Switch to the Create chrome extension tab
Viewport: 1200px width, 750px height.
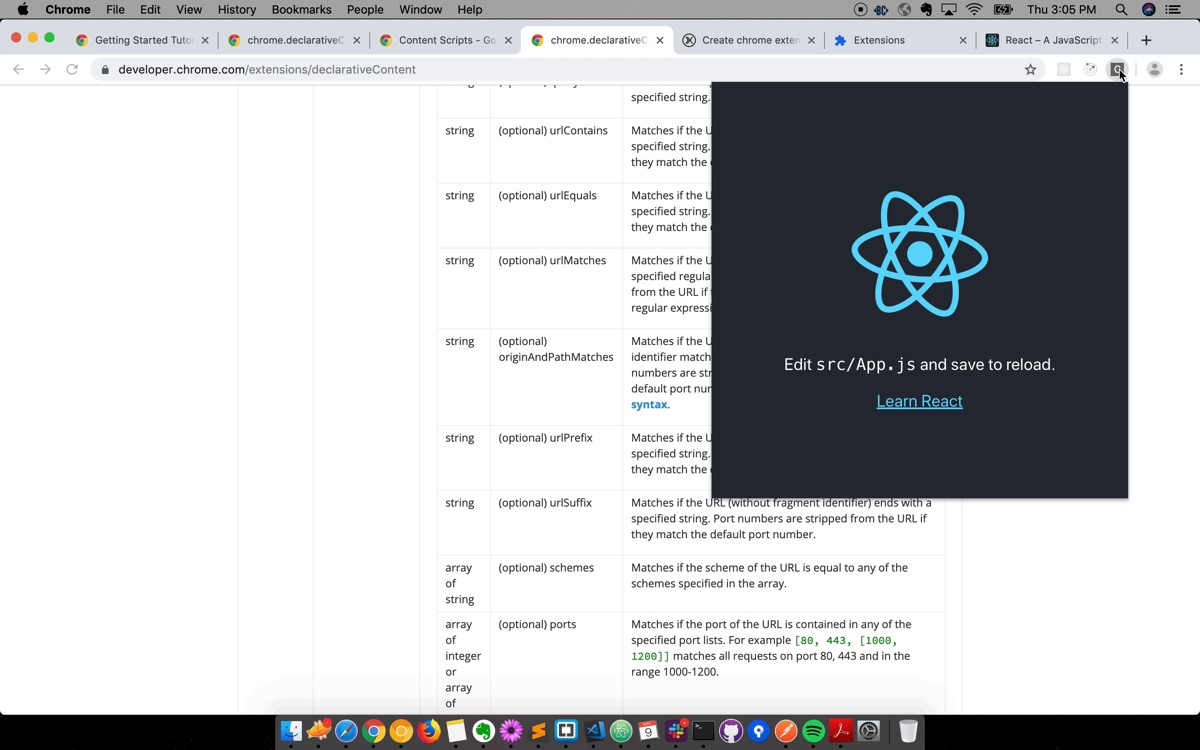(x=749, y=40)
